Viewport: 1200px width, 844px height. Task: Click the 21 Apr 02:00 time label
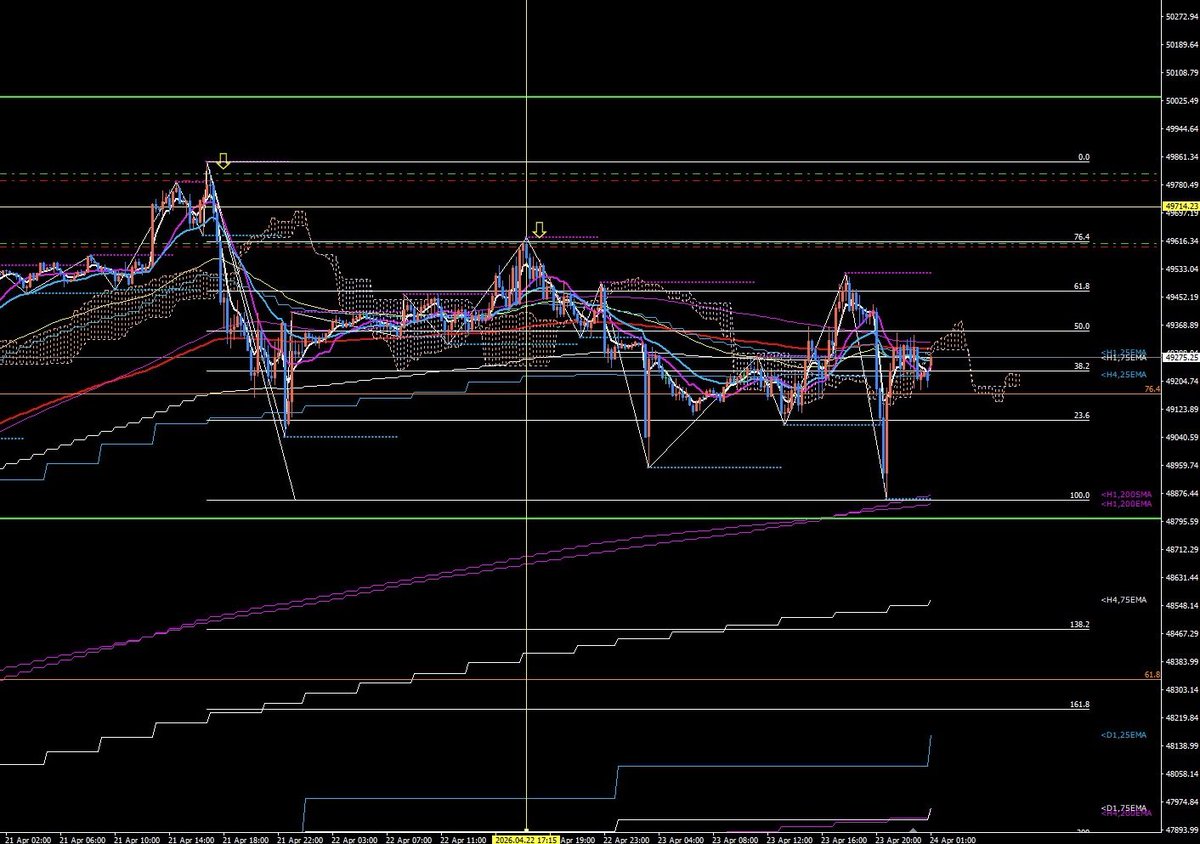coord(27,839)
